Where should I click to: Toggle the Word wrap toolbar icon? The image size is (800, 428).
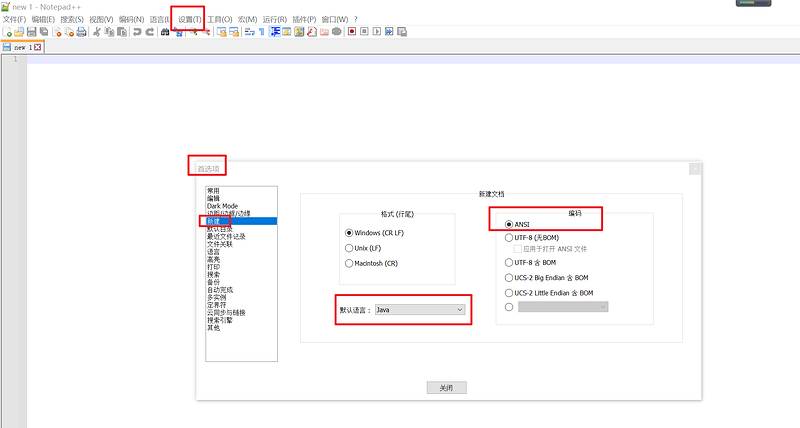point(249,32)
